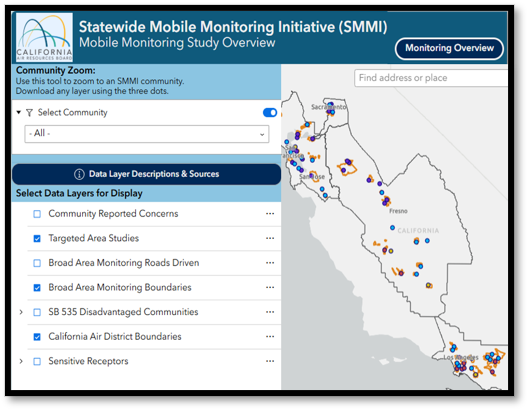
Task: Click the info icon on Data Layer Descriptions
Action: pyautogui.click(x=79, y=174)
